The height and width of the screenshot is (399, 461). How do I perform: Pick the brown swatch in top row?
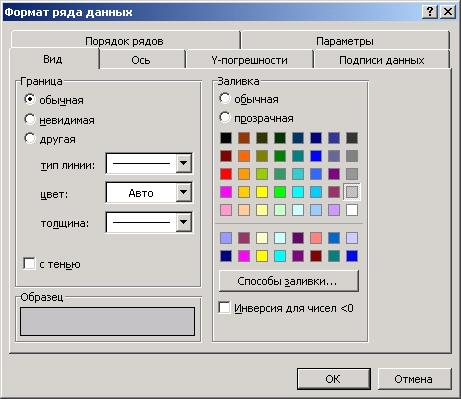pos(244,138)
